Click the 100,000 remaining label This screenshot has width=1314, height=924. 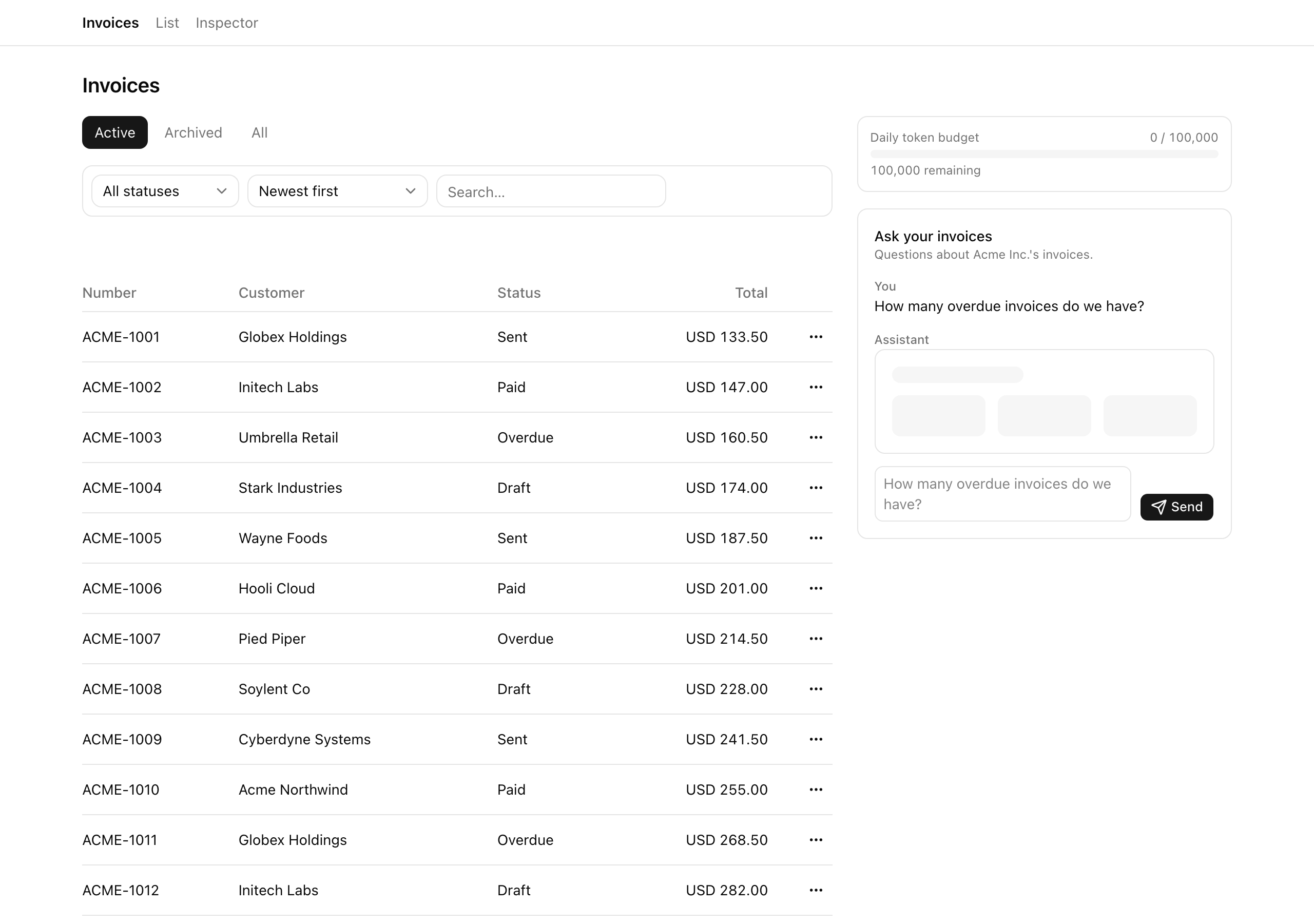click(x=925, y=170)
